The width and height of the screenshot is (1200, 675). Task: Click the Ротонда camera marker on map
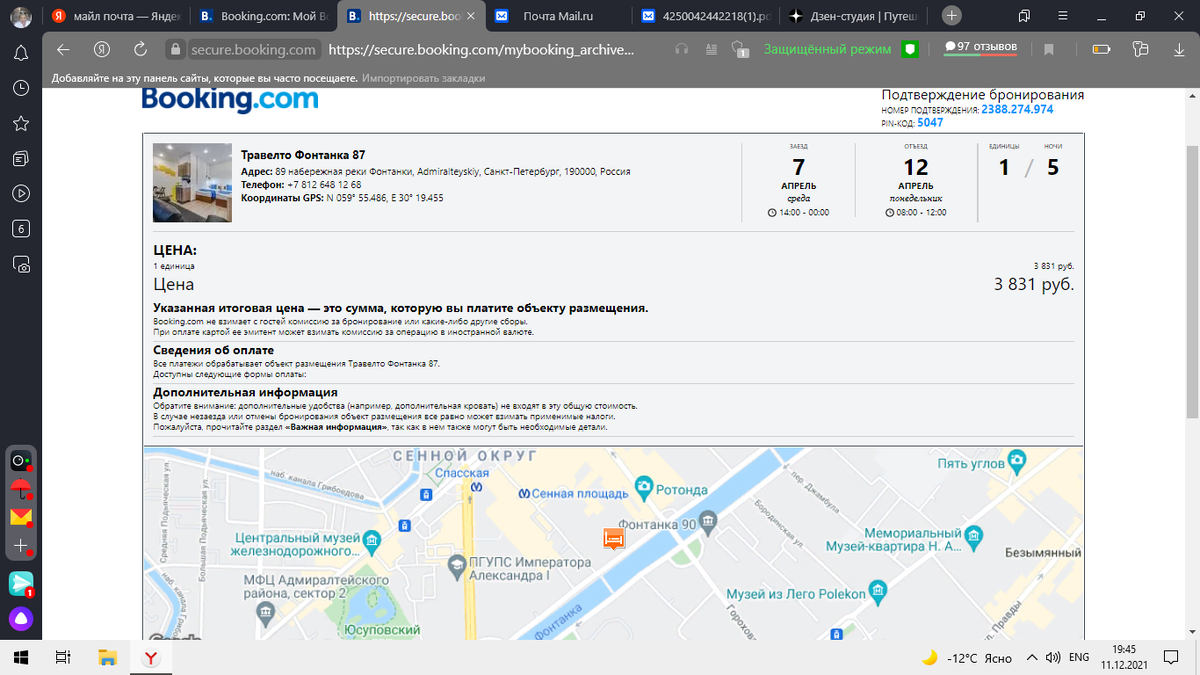click(x=645, y=489)
